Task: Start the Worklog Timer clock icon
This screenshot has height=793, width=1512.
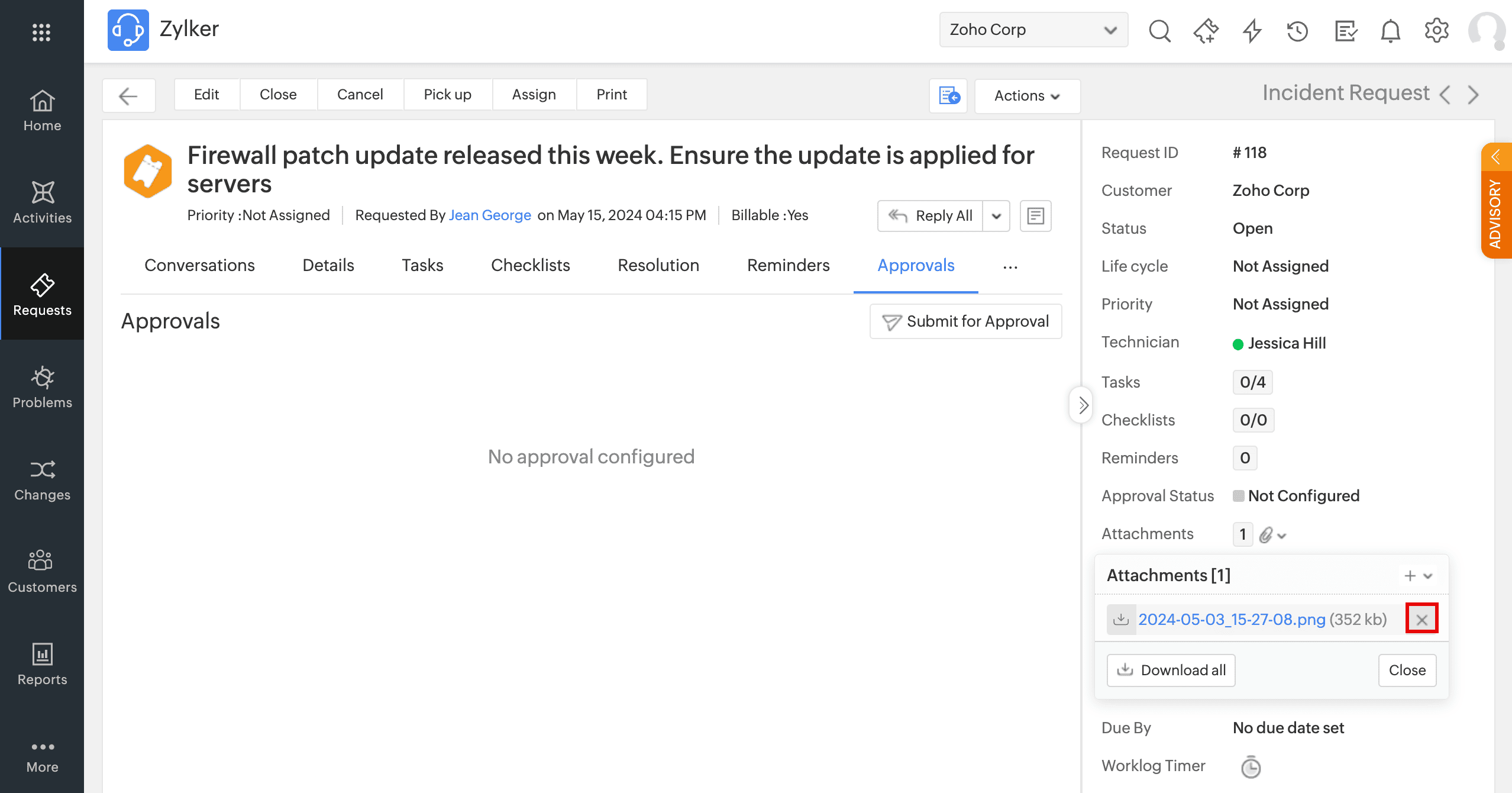Action: (x=1251, y=767)
